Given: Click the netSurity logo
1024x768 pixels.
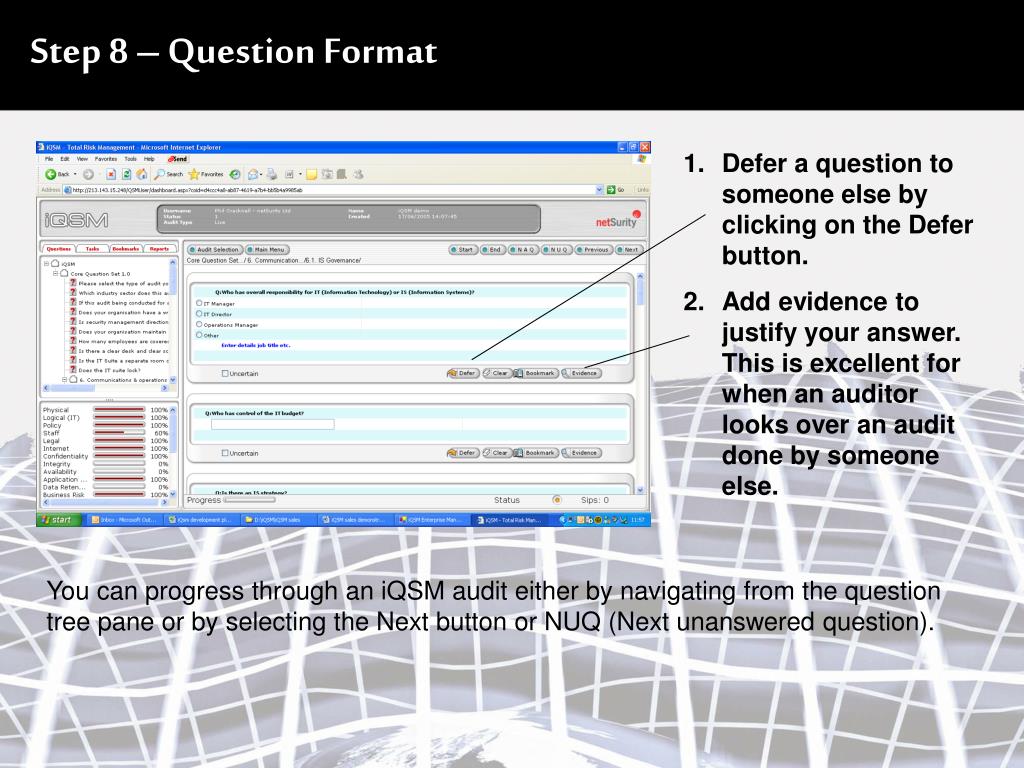Looking at the screenshot, I should point(617,221).
